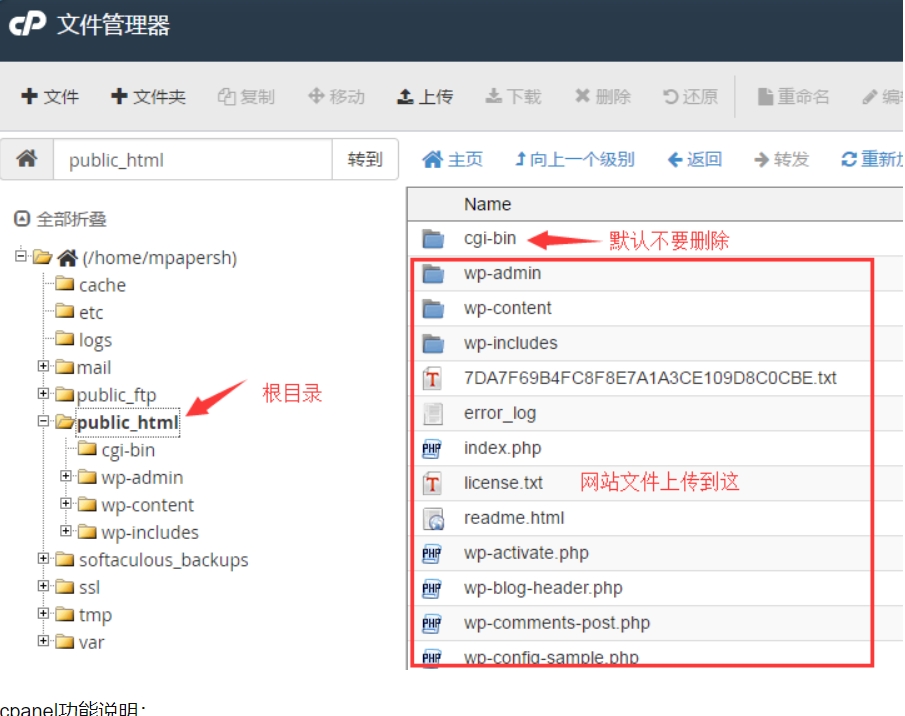Collapse the public_html folder node
This screenshot has height=716, width=905.
click(43, 421)
